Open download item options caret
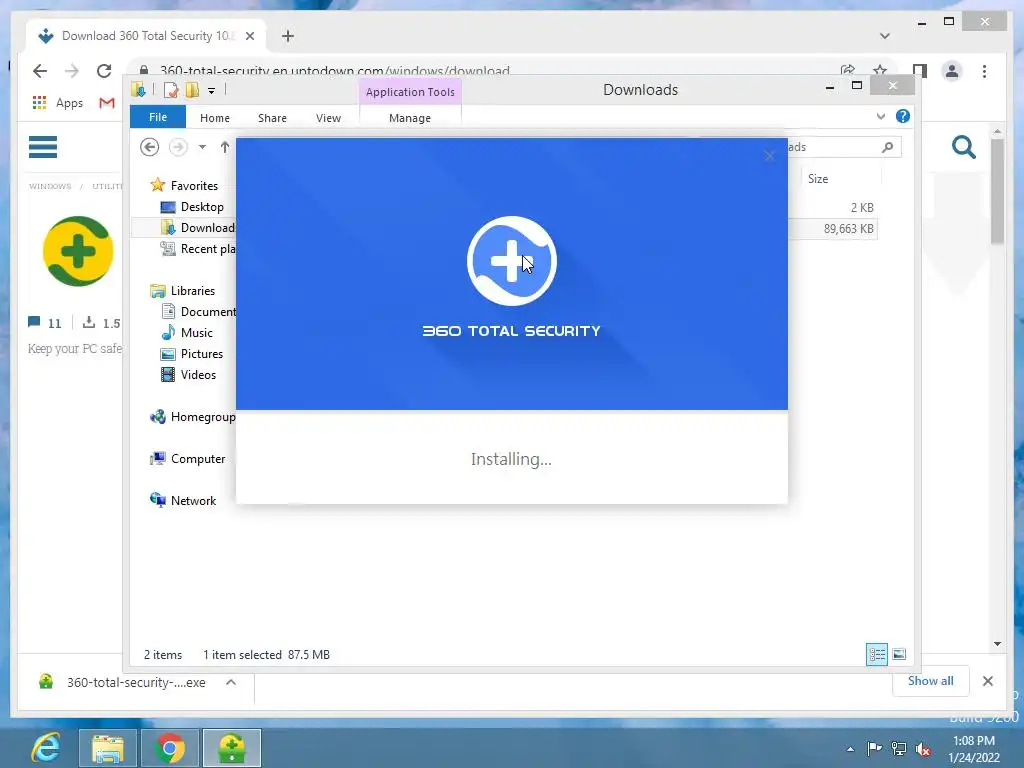Viewport: 1024px width, 768px height. pyautogui.click(x=231, y=682)
